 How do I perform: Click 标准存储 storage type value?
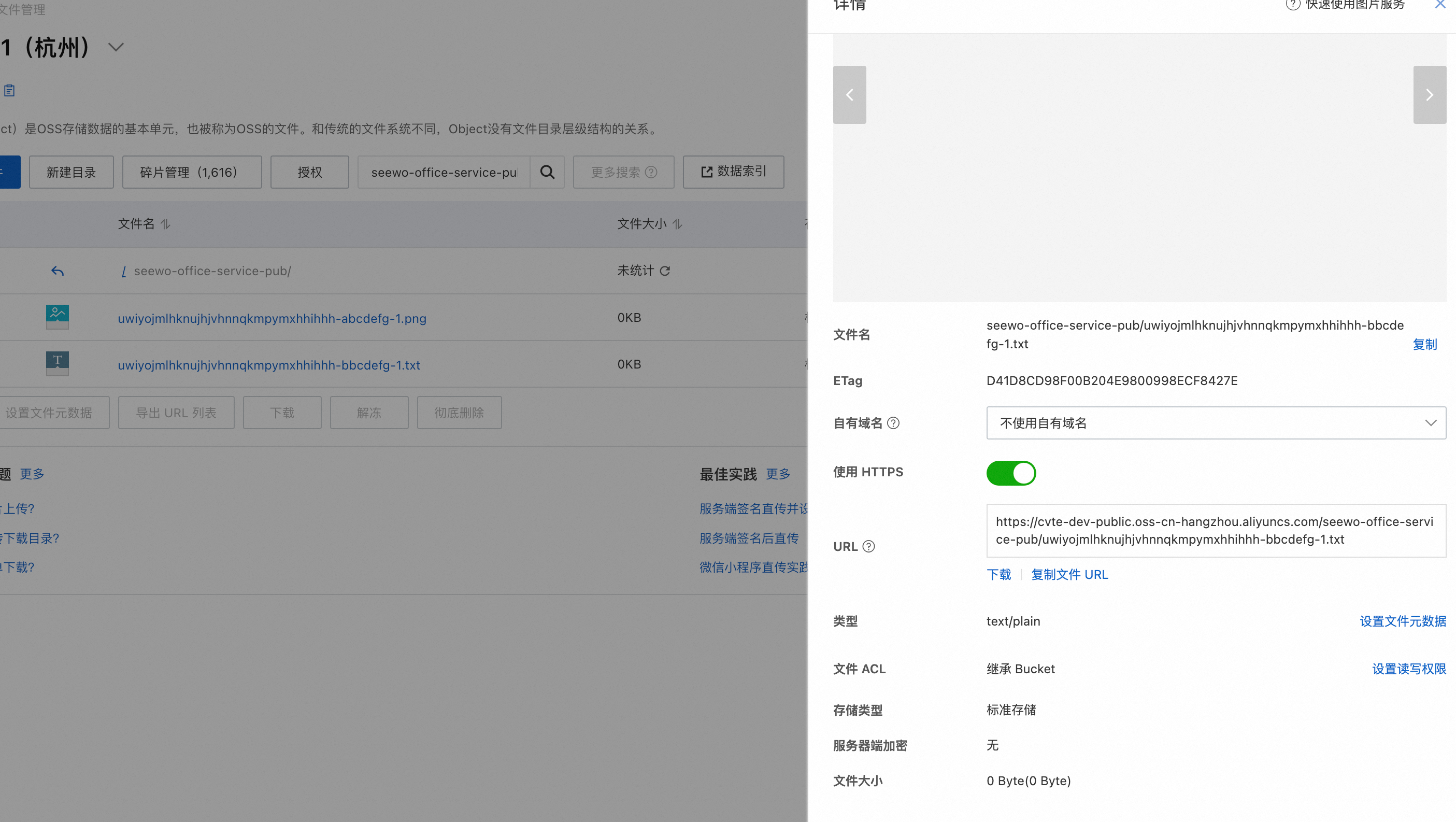pos(1011,710)
